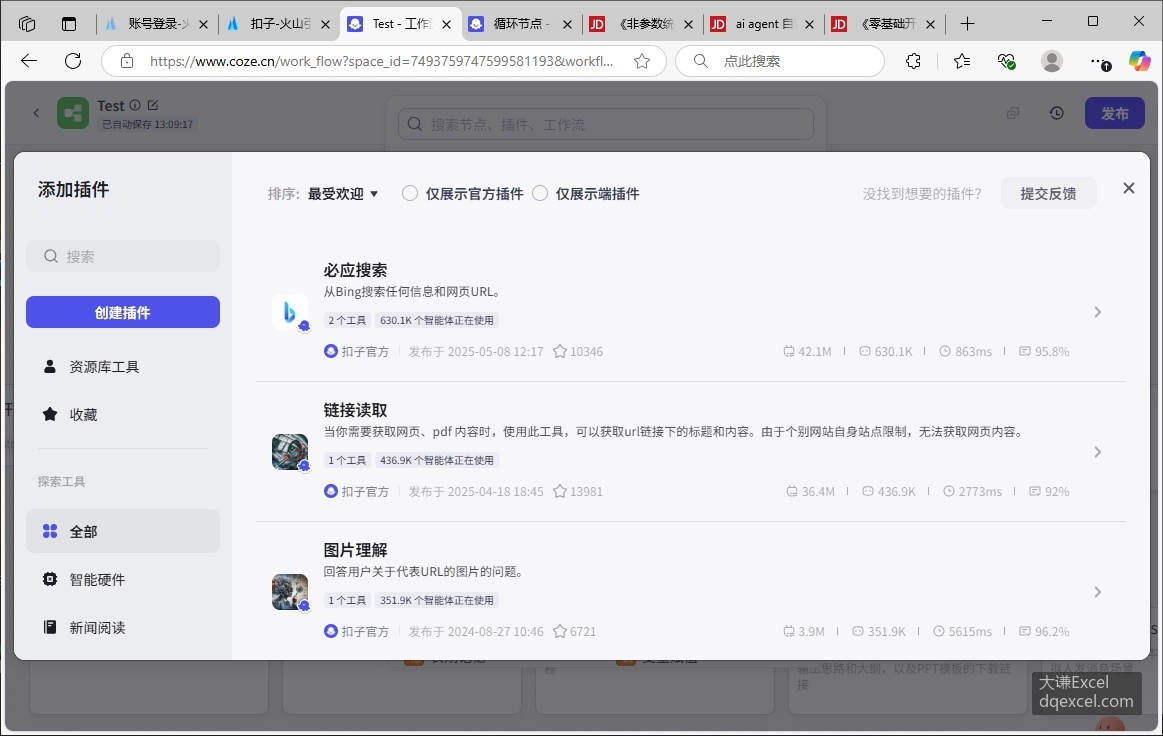Click the info icon next to Test
1163x736 pixels.
pos(135,105)
